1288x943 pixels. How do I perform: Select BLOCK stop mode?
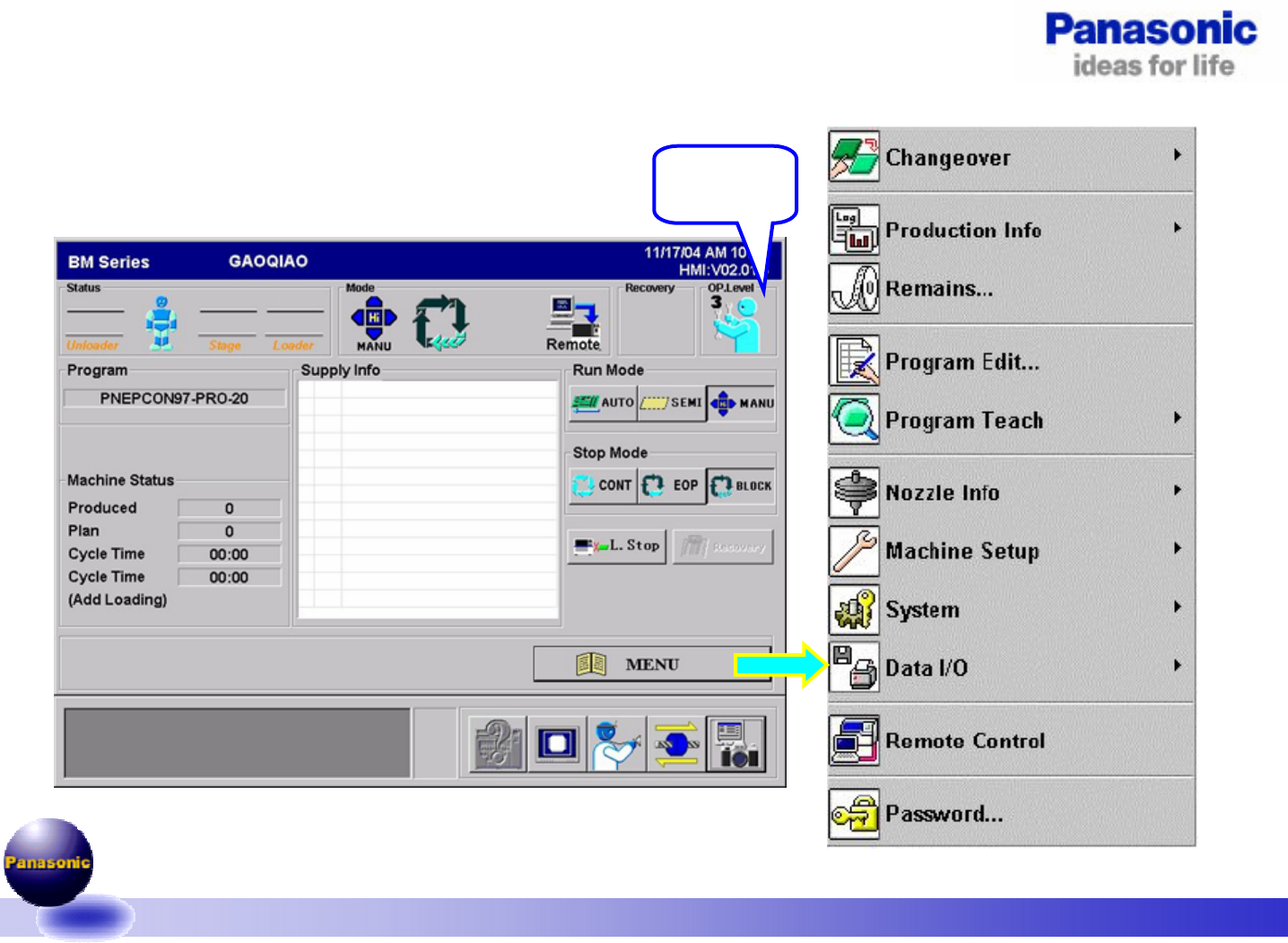pos(742,485)
